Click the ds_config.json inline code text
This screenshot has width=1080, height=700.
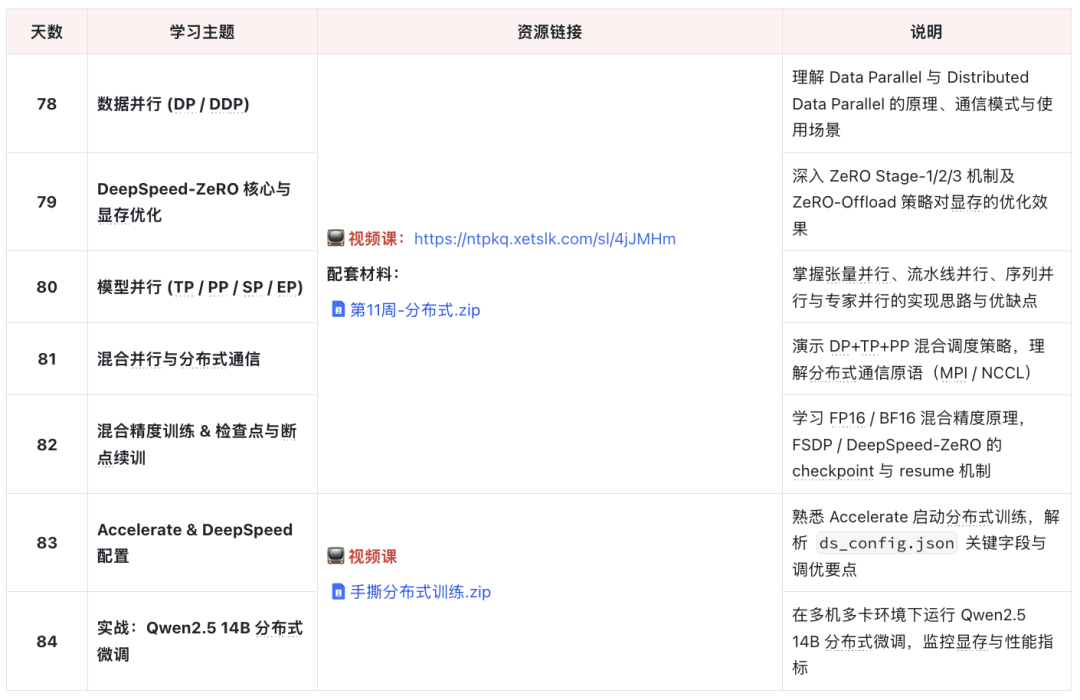click(887, 544)
